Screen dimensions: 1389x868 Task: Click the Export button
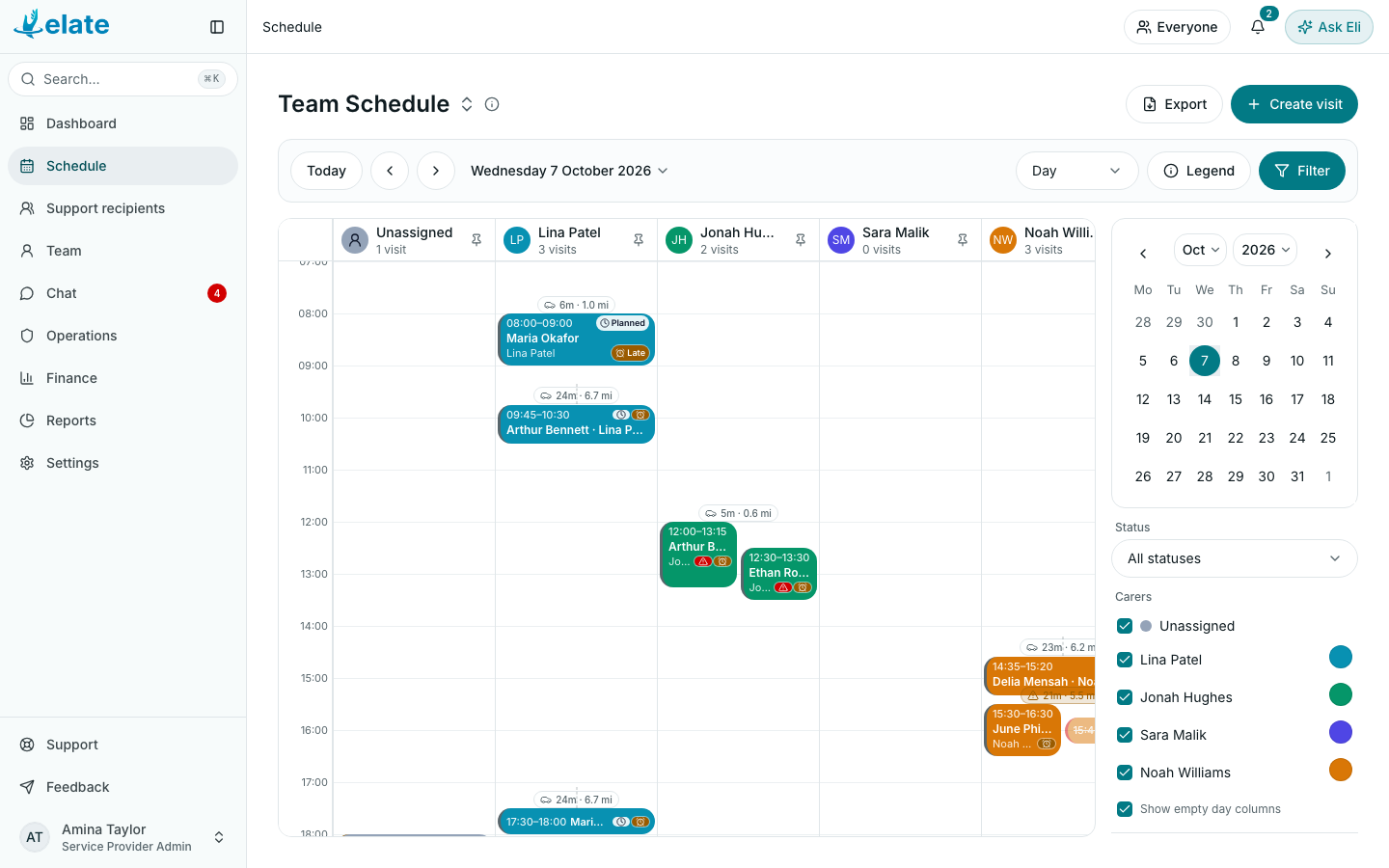pos(1174,104)
